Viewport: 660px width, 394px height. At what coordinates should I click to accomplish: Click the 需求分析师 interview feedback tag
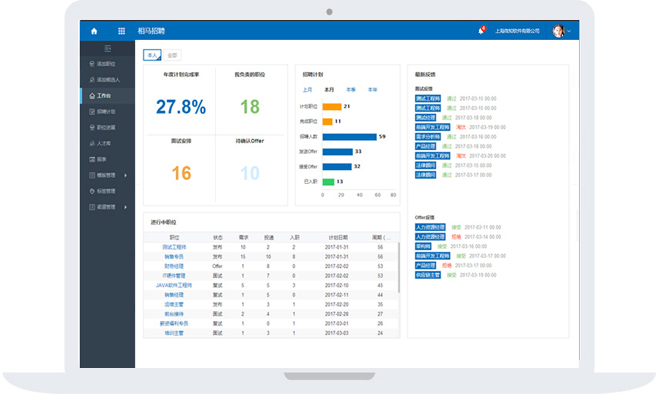click(428, 137)
